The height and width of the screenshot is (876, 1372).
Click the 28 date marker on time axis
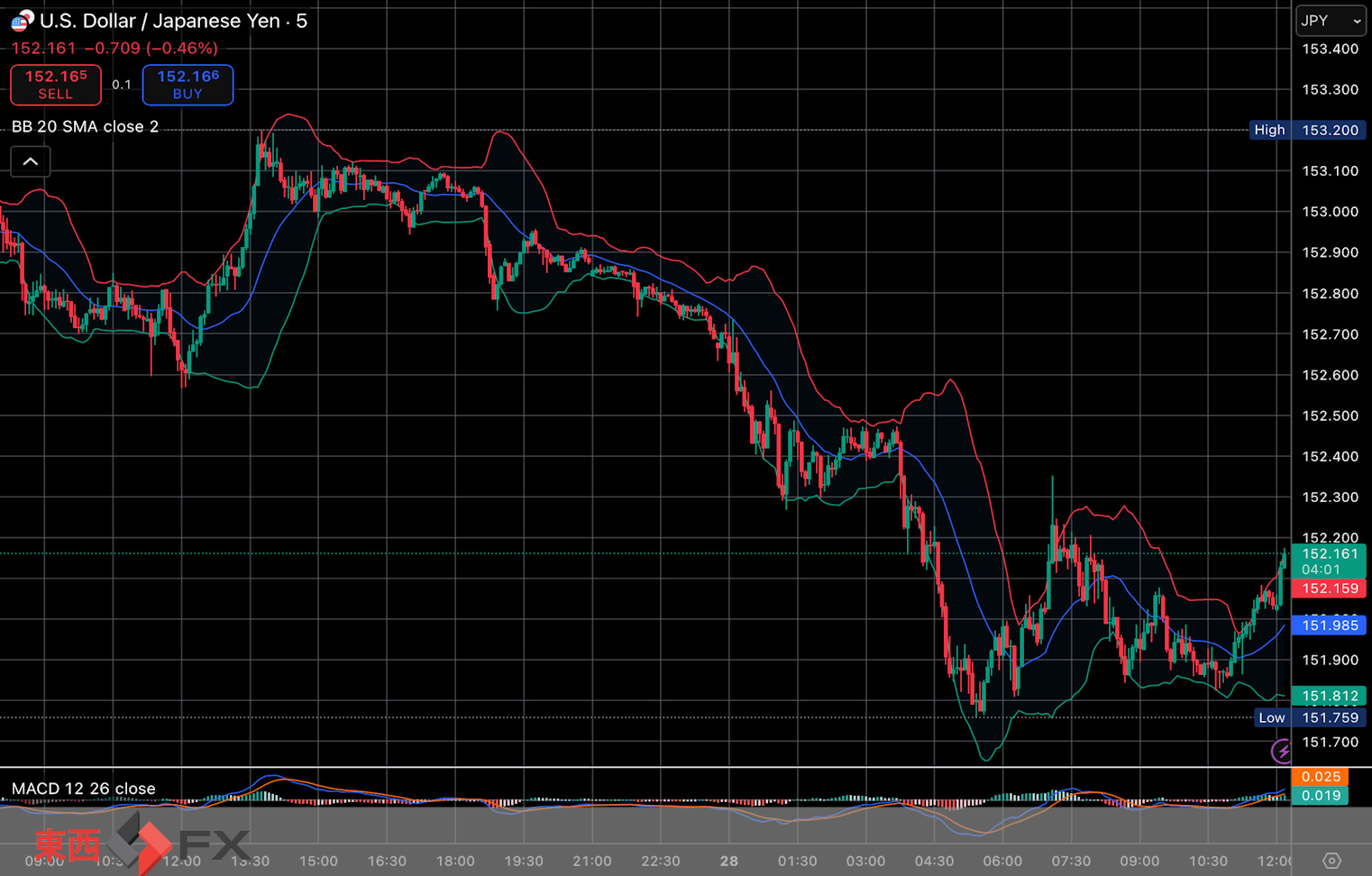point(728,861)
